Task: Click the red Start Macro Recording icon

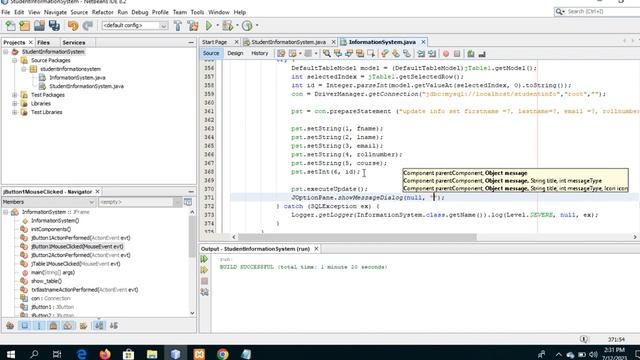Action: click(x=446, y=53)
